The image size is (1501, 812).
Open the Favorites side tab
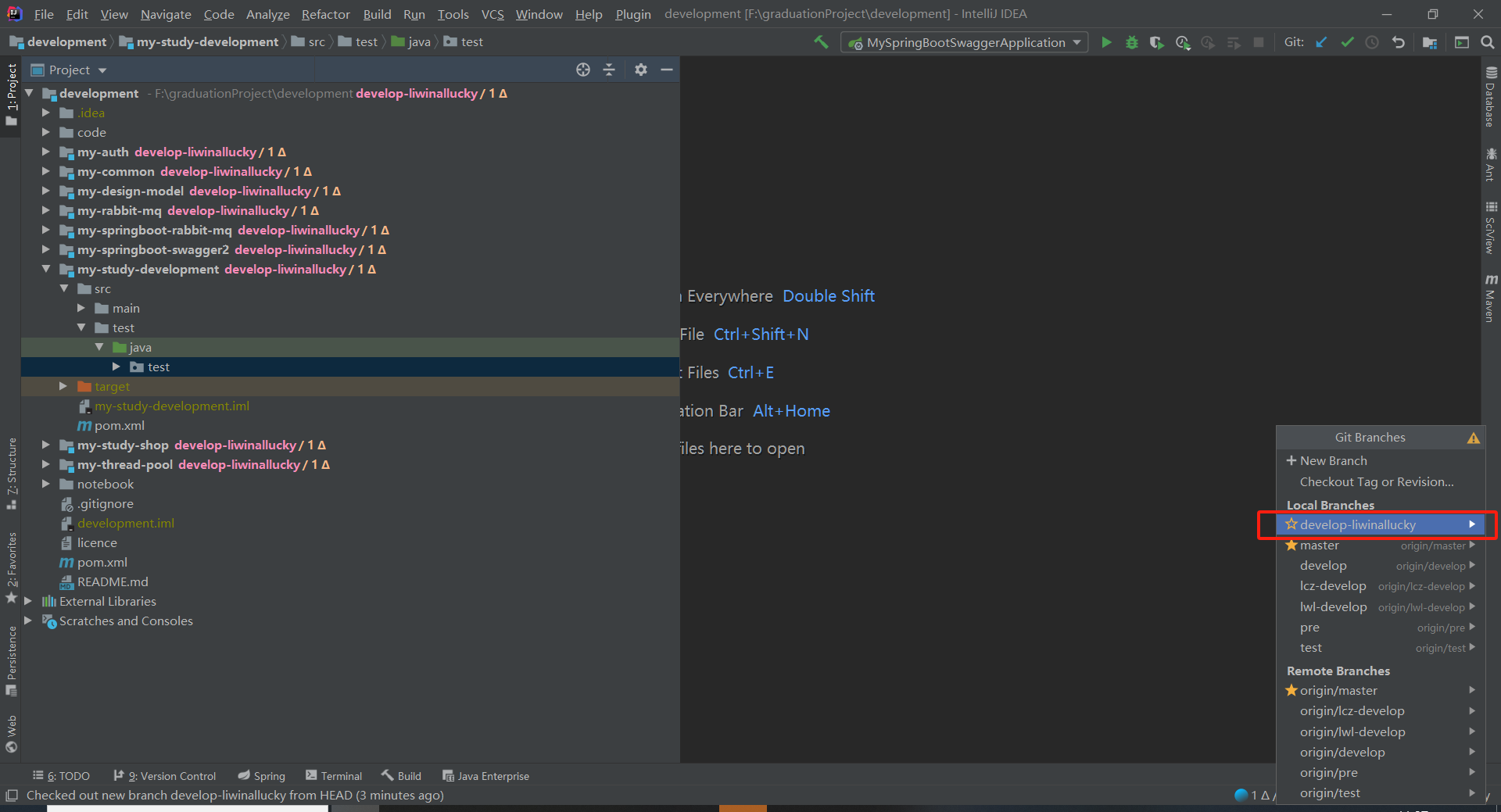pos(11,567)
